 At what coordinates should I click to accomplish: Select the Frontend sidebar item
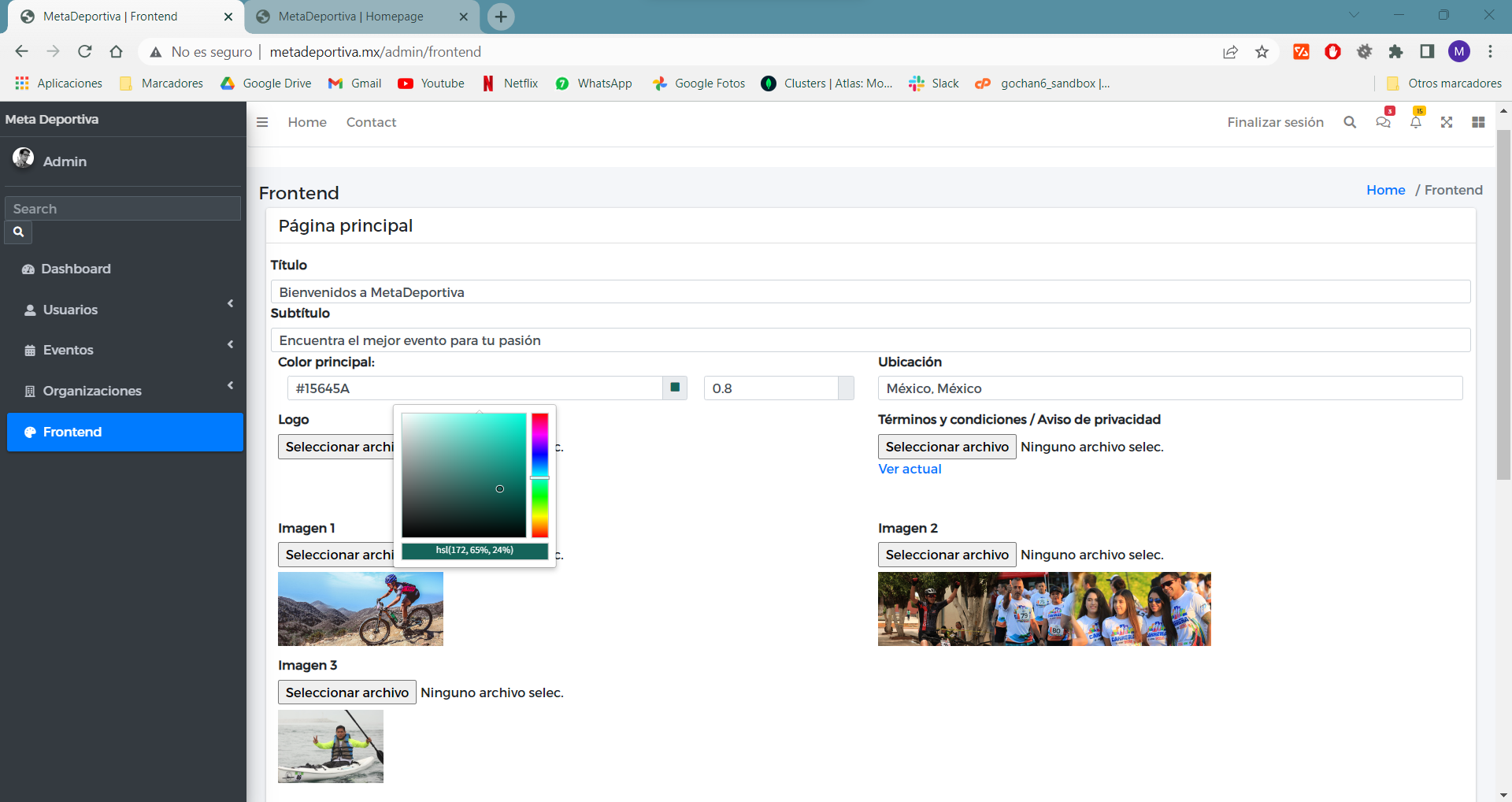125,432
